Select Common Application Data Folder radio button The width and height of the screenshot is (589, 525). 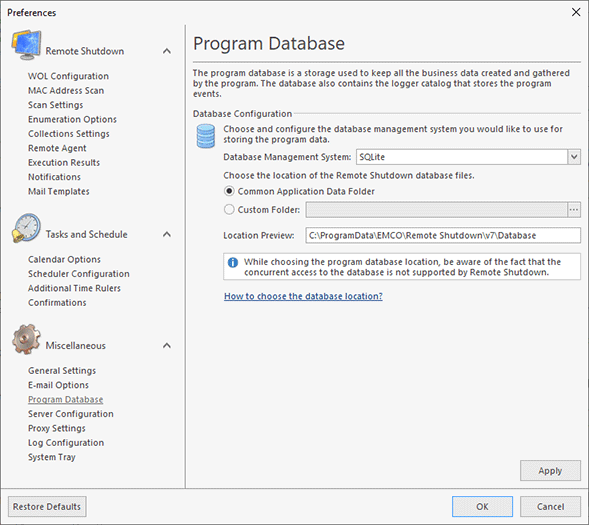(x=229, y=191)
